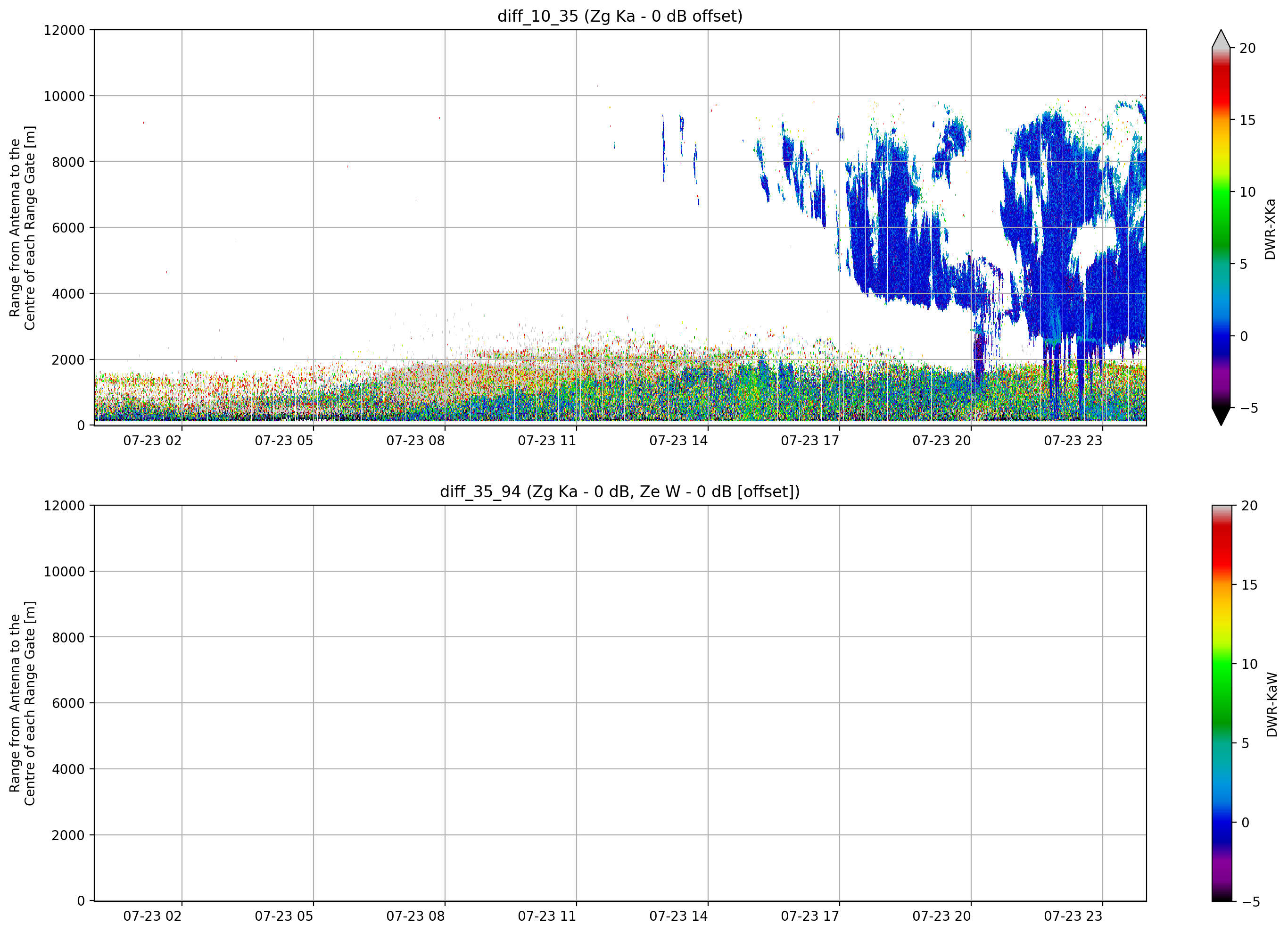Click the 4000 y-tick of the diff_35_94 plot
The width and height of the screenshot is (1288, 933).
pyautogui.click(x=68, y=769)
